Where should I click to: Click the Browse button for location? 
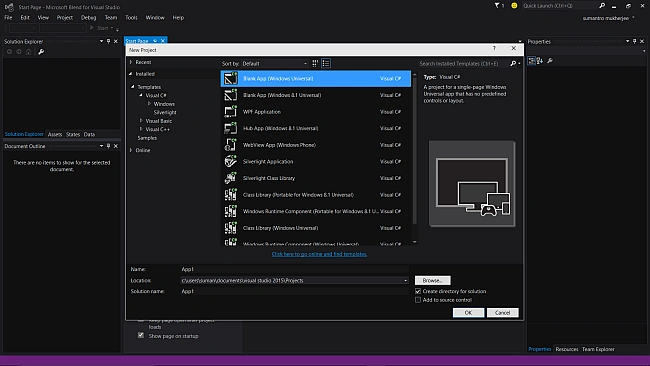click(432, 281)
